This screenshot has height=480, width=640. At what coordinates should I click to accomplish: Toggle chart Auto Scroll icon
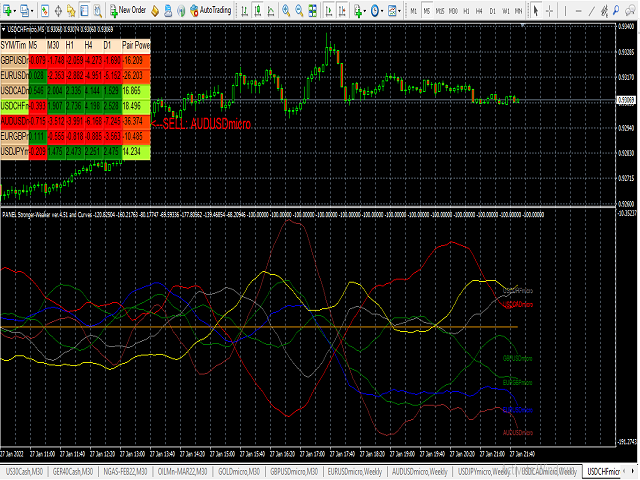pyautogui.click(x=329, y=11)
